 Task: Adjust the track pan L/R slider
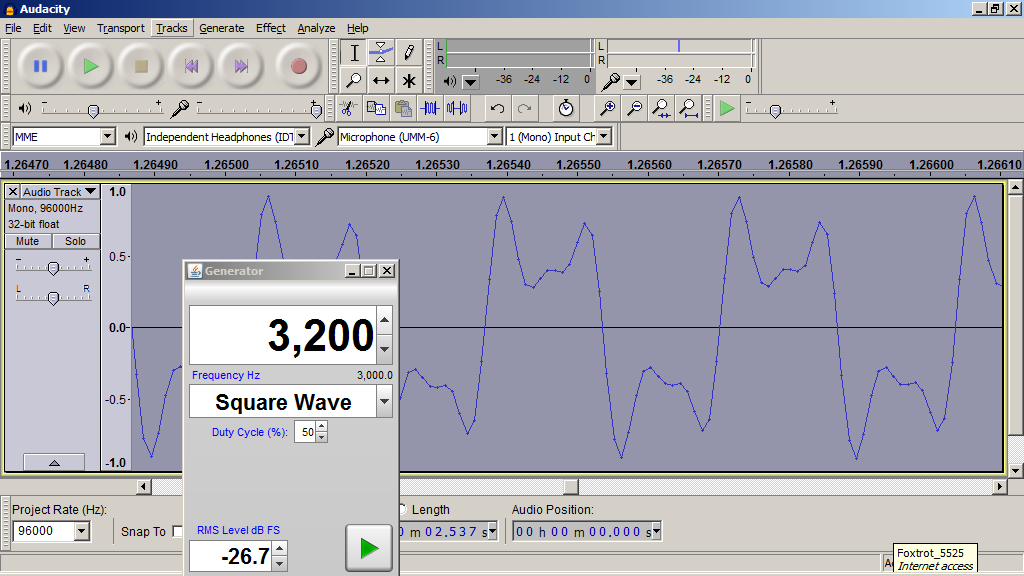[x=54, y=298]
